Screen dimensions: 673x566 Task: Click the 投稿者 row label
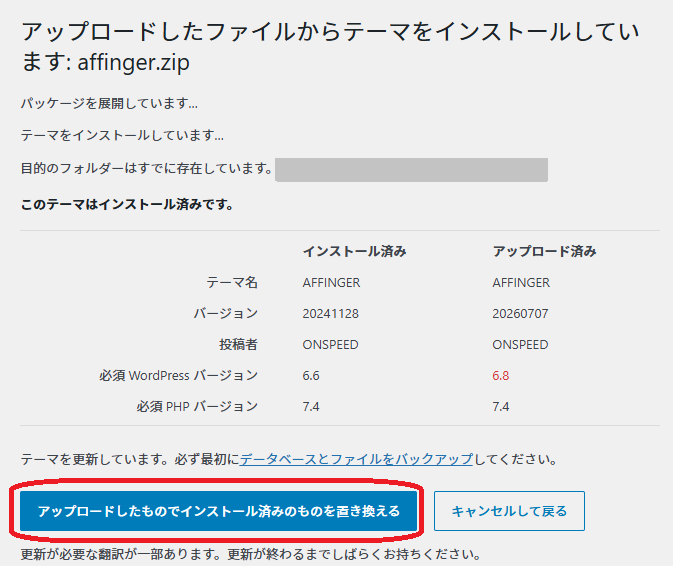pyautogui.click(x=238, y=344)
